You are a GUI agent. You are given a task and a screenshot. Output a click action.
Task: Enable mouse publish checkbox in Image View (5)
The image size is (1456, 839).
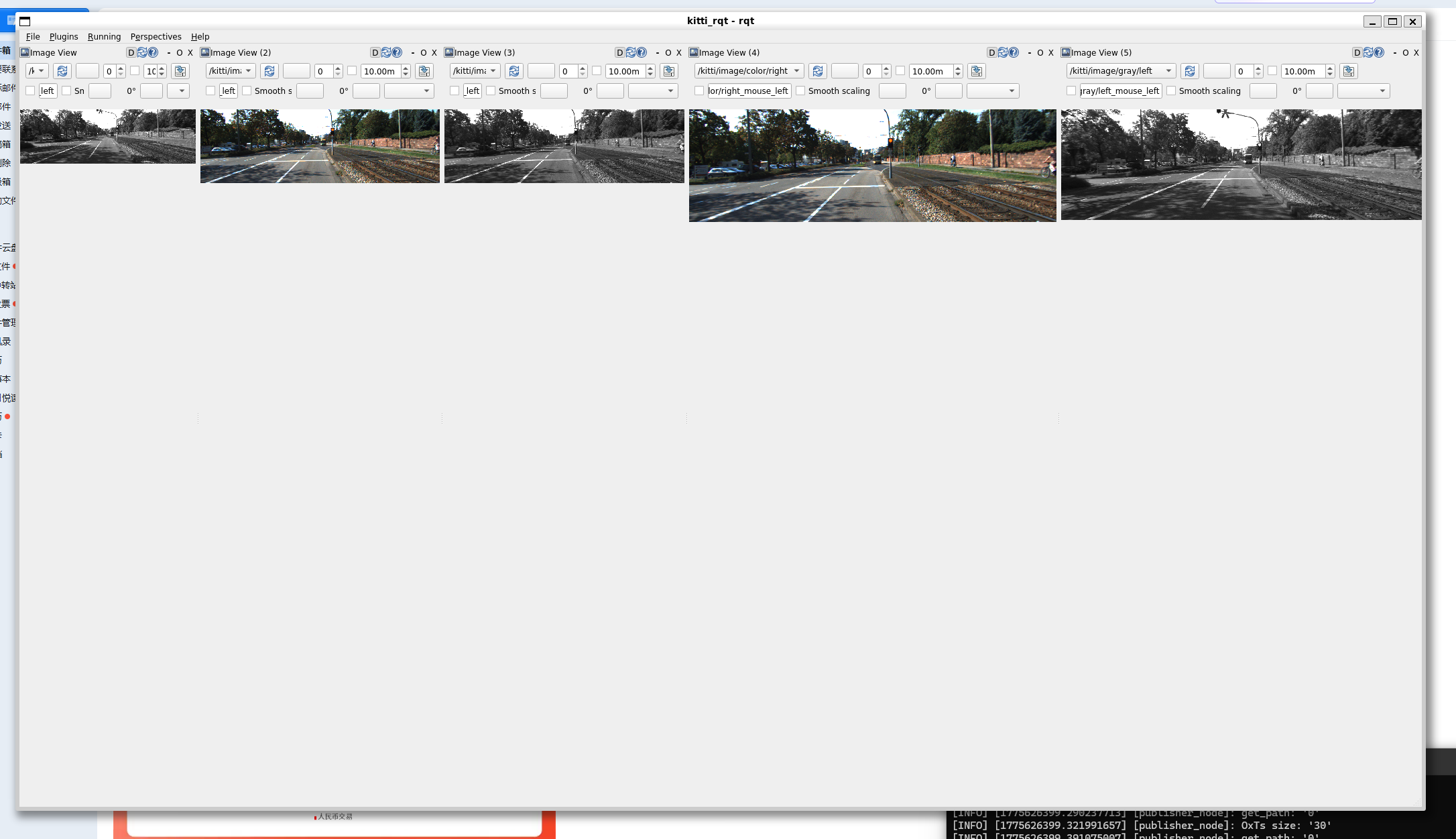pyautogui.click(x=1071, y=91)
